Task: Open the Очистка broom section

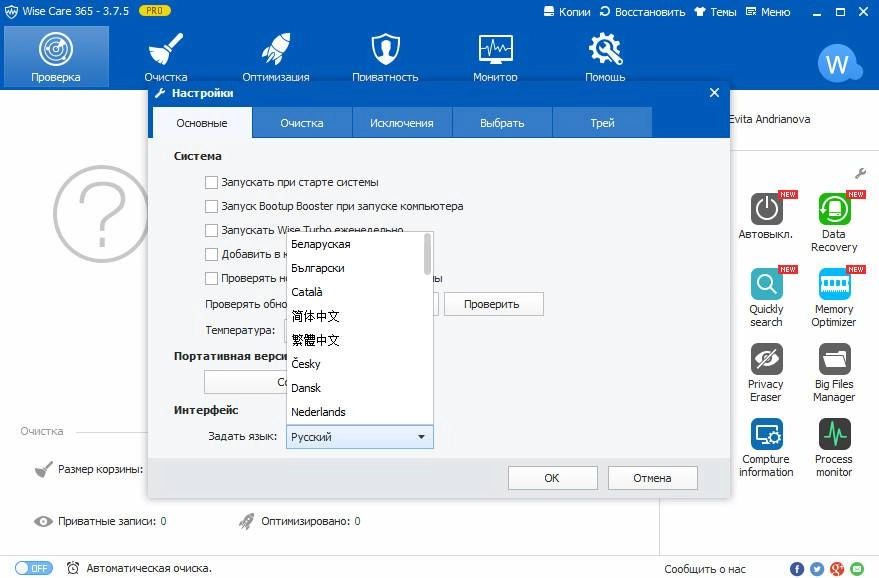Action: pyautogui.click(x=166, y=57)
